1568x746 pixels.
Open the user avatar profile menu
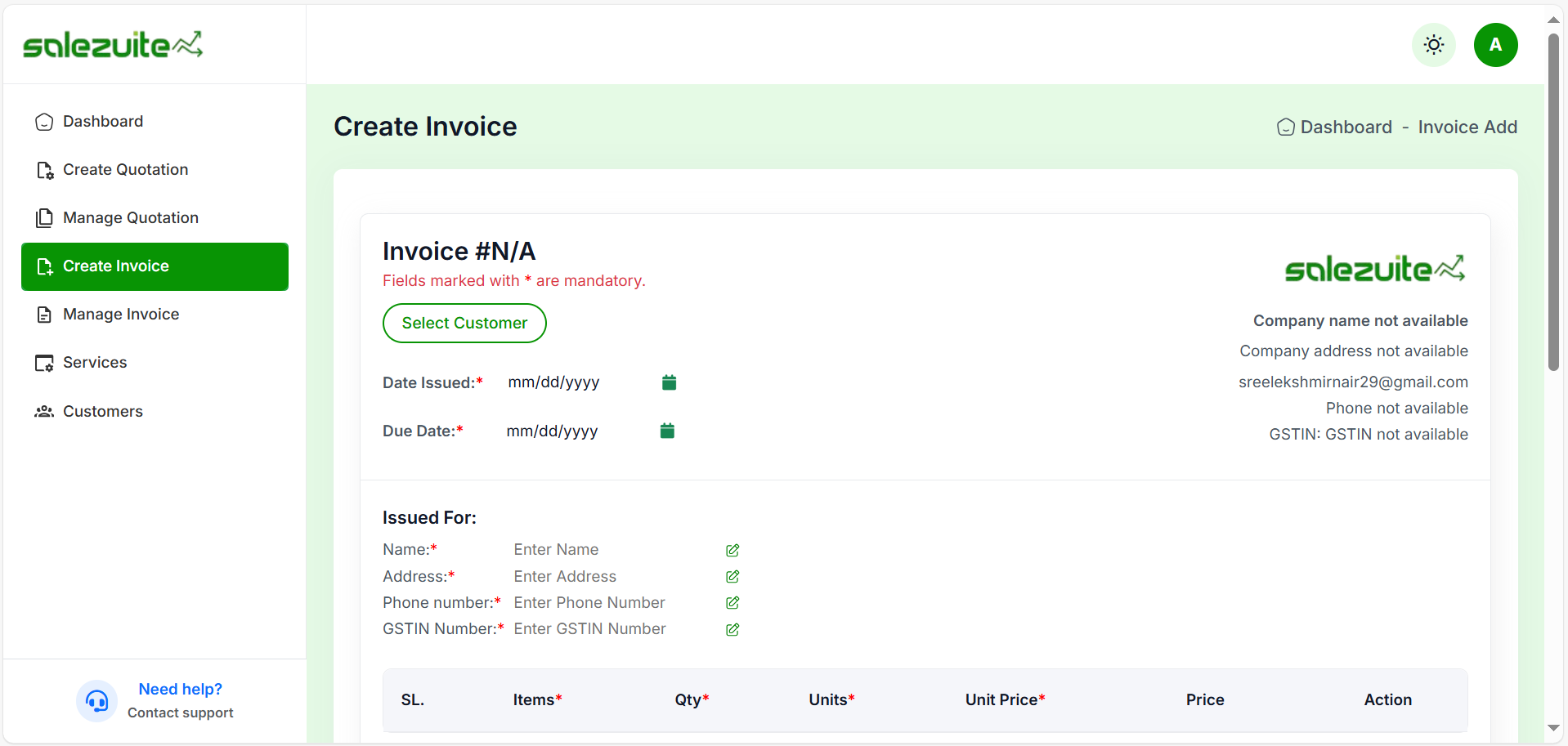pos(1495,45)
